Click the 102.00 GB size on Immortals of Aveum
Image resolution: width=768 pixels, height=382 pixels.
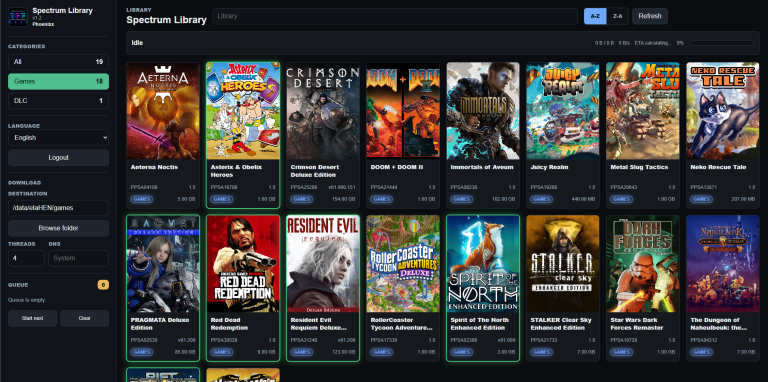504,199
